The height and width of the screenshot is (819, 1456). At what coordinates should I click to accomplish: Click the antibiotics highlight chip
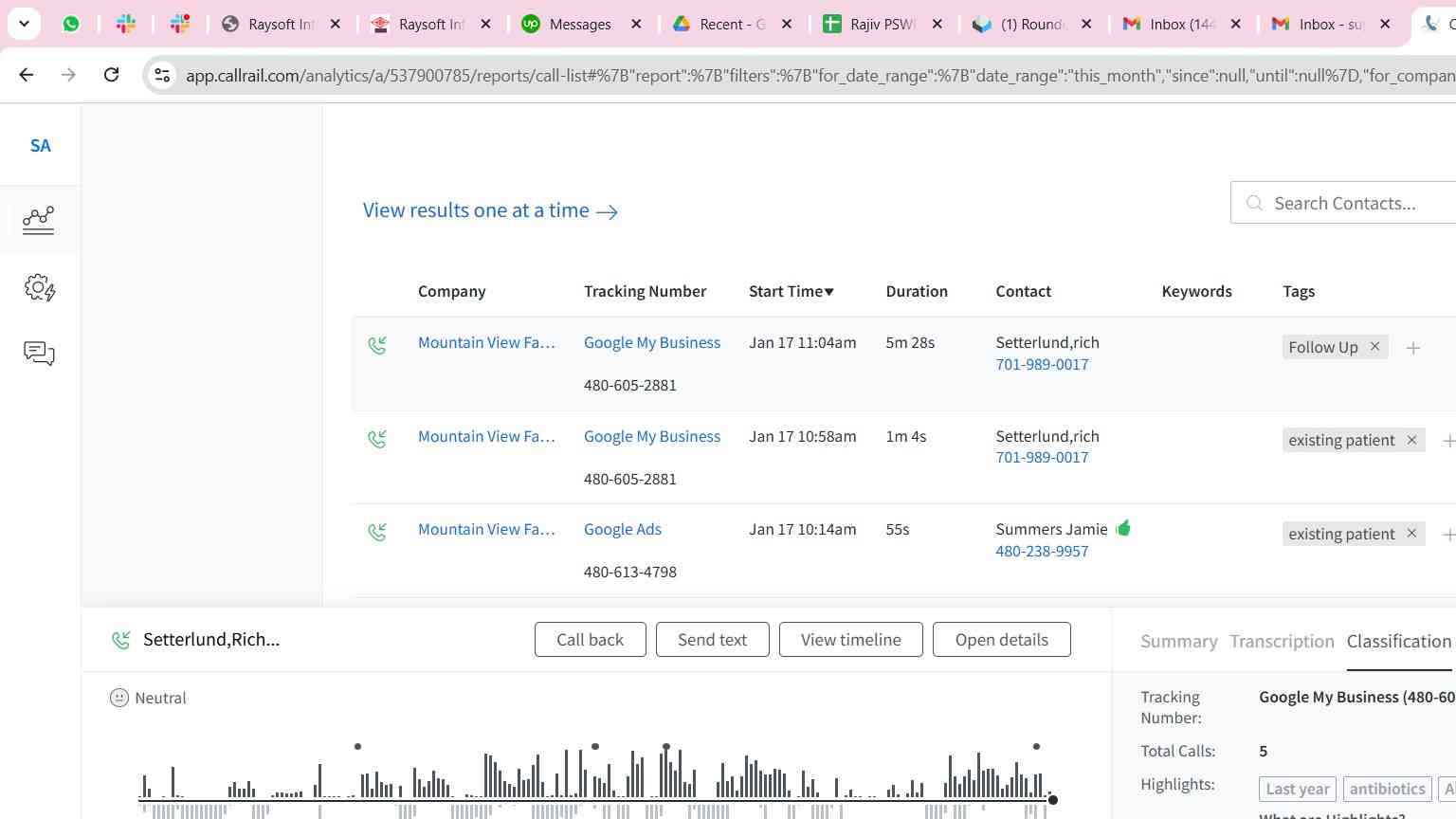point(1387,789)
